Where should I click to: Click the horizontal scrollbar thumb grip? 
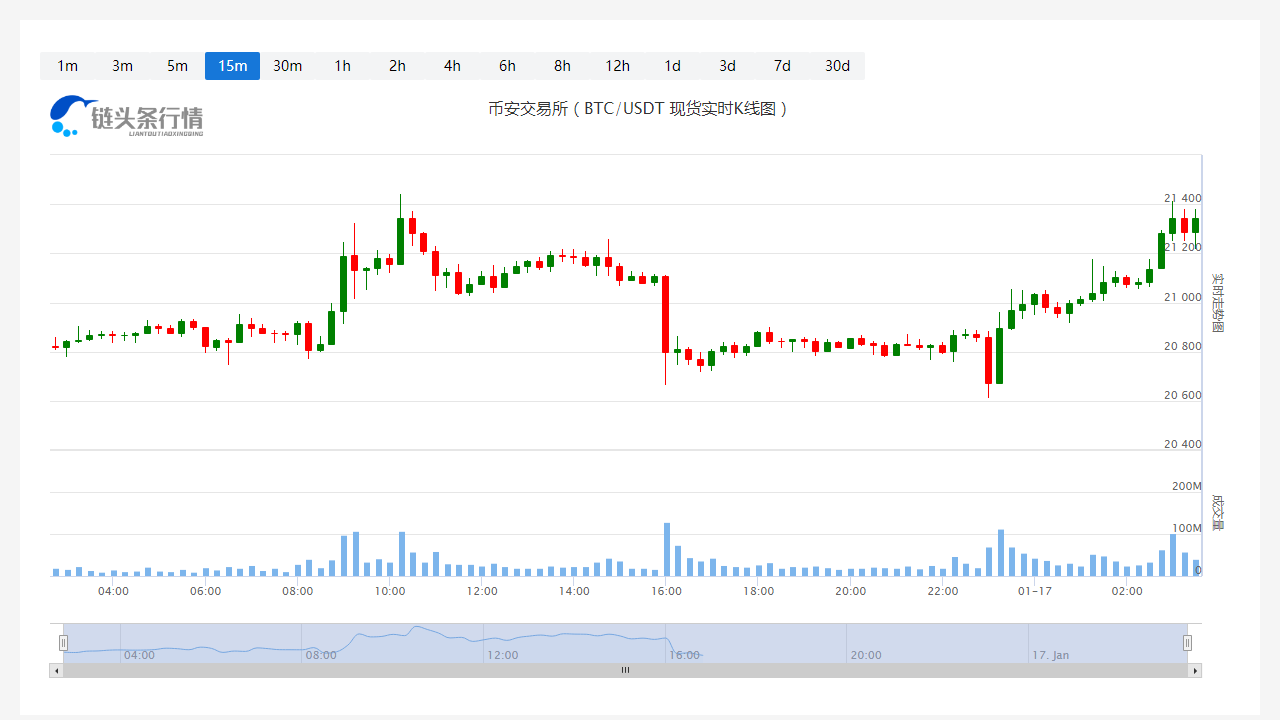(625, 670)
